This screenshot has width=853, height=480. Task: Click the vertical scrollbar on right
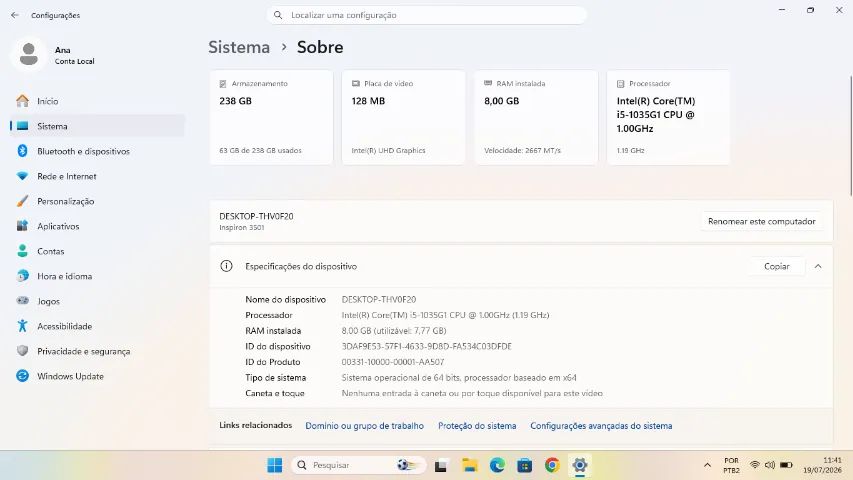pos(850,136)
